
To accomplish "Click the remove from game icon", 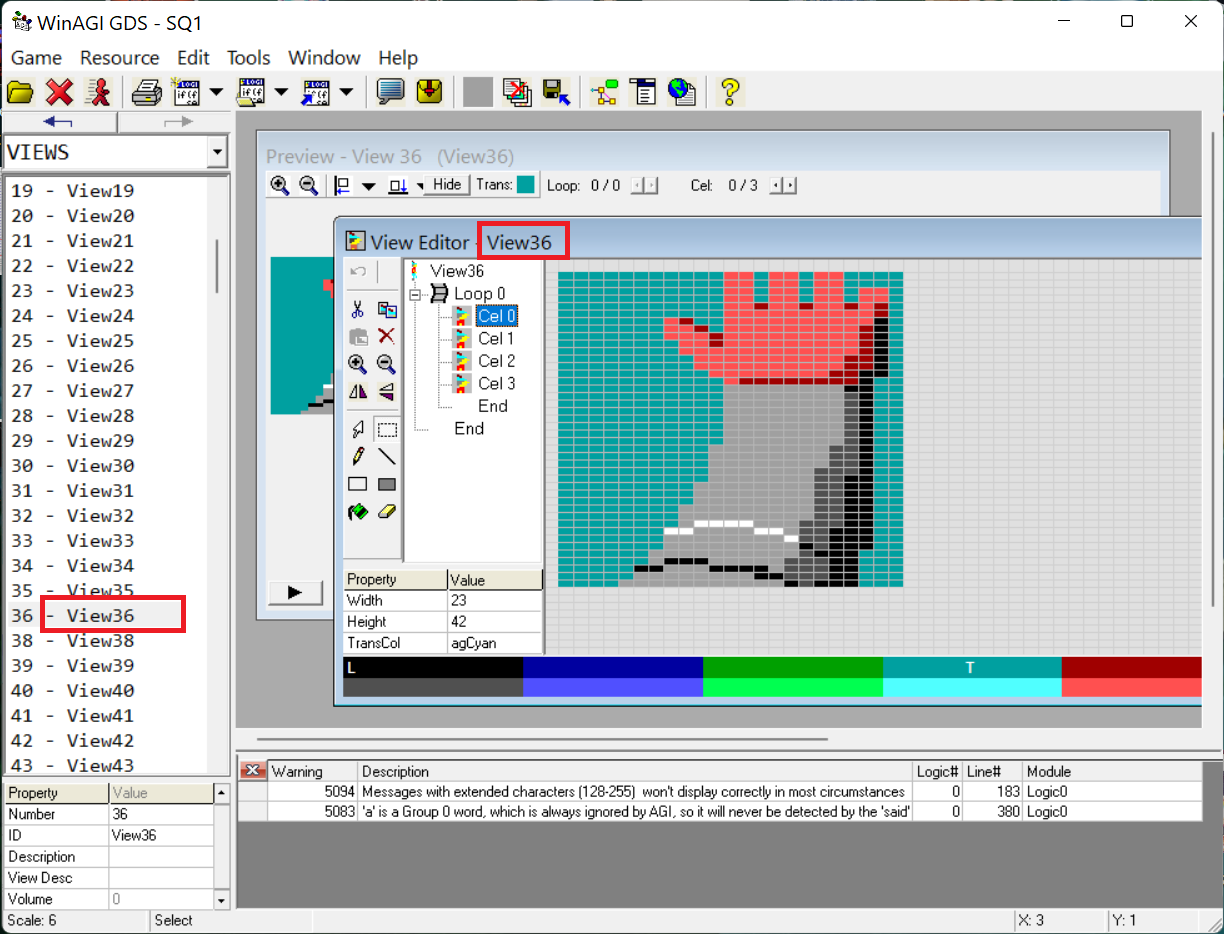I will [517, 93].
